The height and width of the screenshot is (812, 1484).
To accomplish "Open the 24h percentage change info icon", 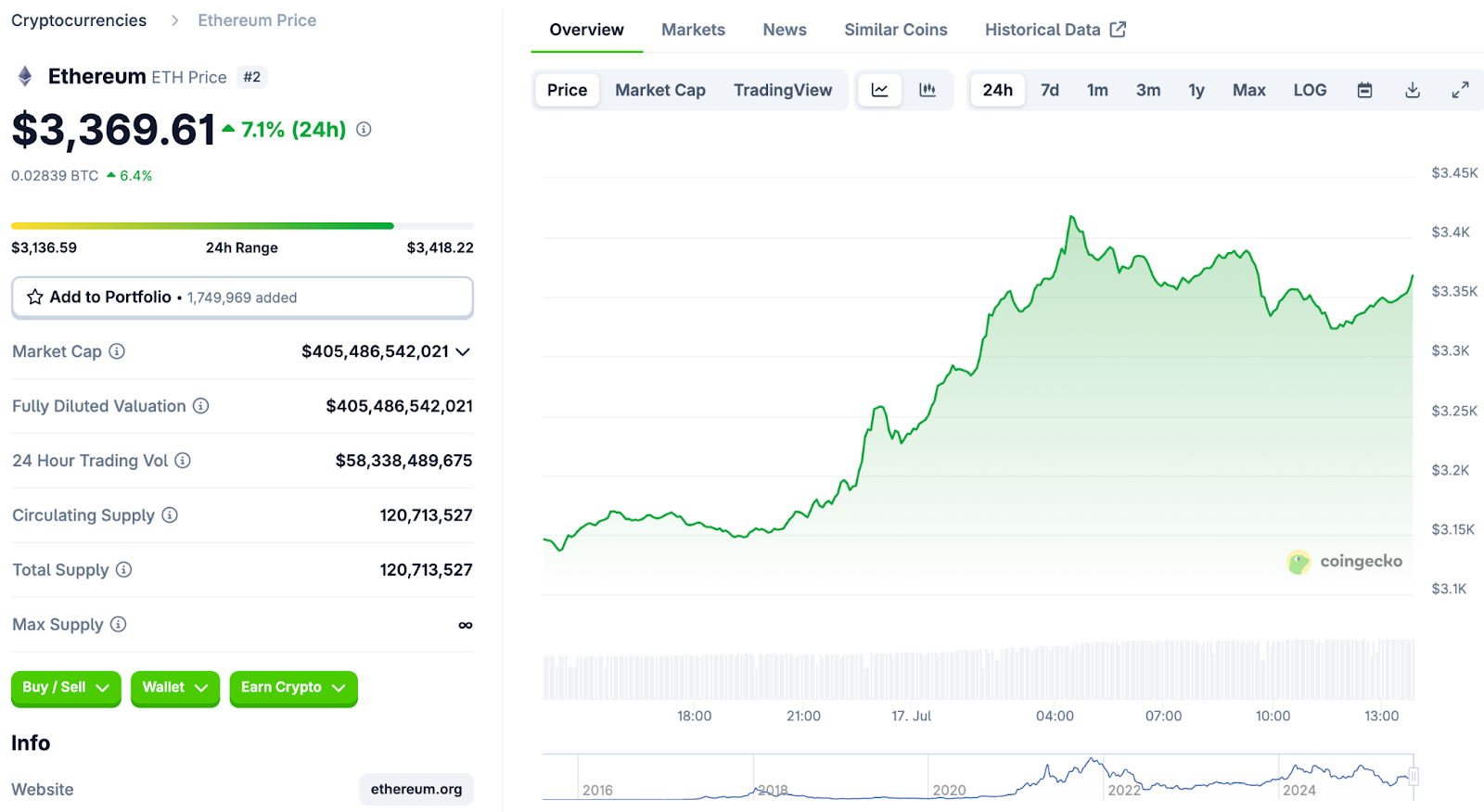I will point(364,130).
